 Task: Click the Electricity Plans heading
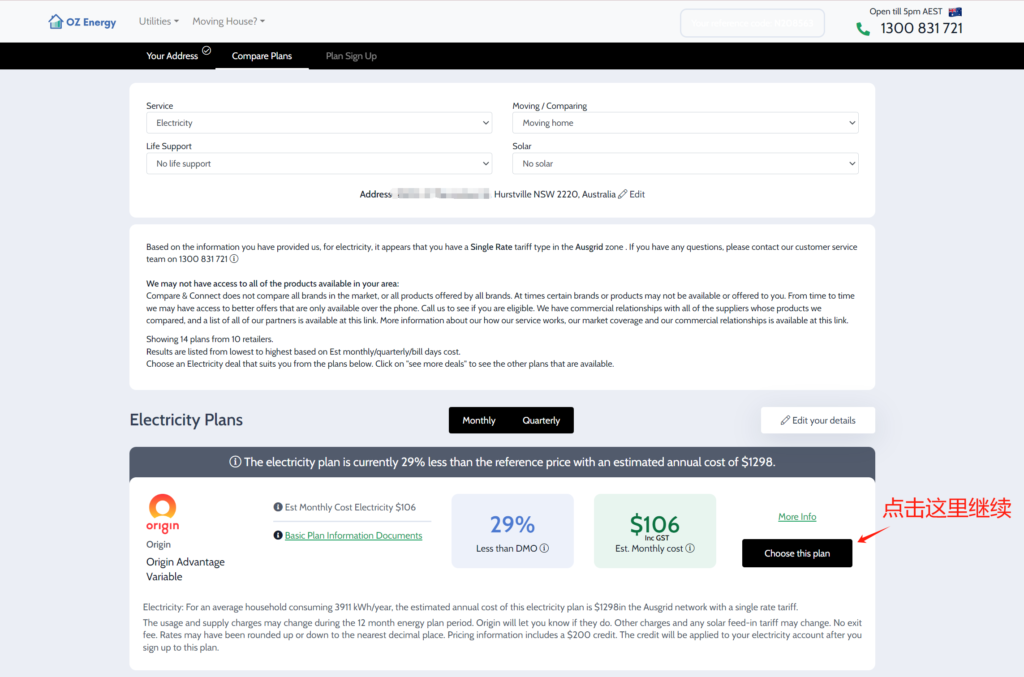(186, 420)
